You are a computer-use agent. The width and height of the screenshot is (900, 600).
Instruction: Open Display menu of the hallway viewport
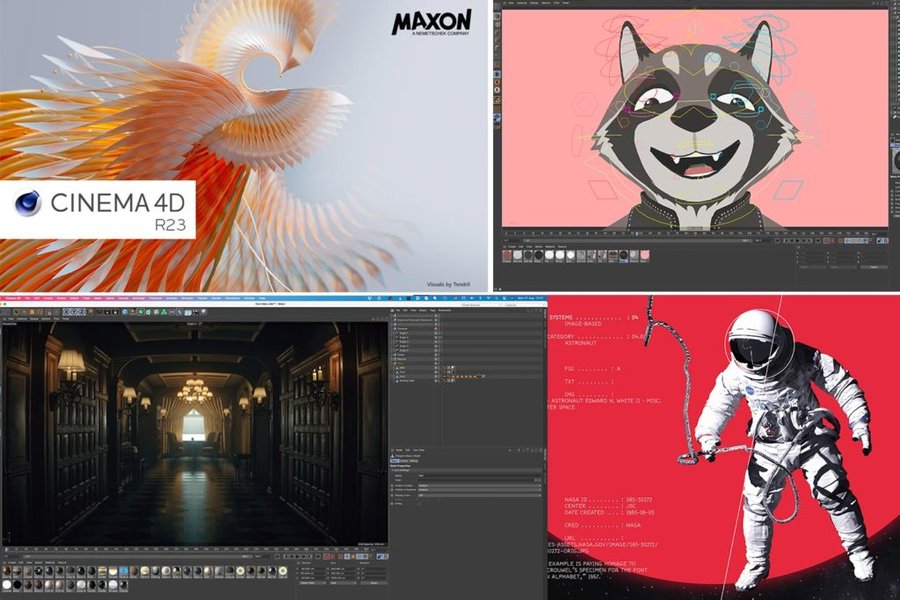[34, 319]
